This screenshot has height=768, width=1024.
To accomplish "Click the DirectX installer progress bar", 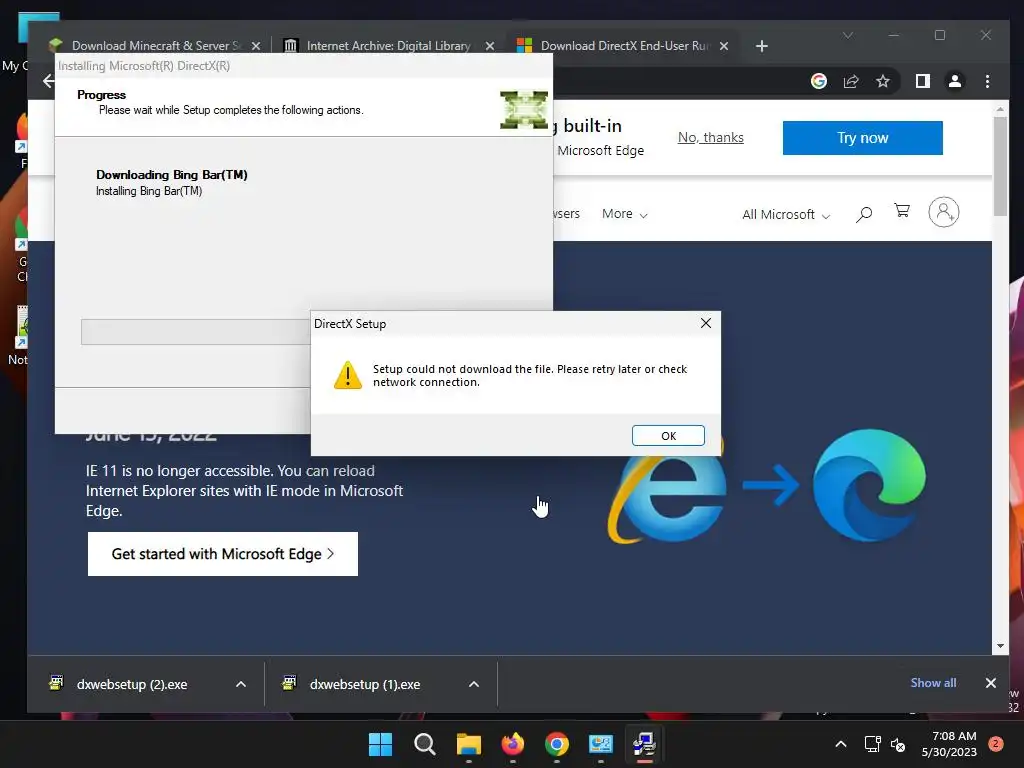I will (196, 332).
